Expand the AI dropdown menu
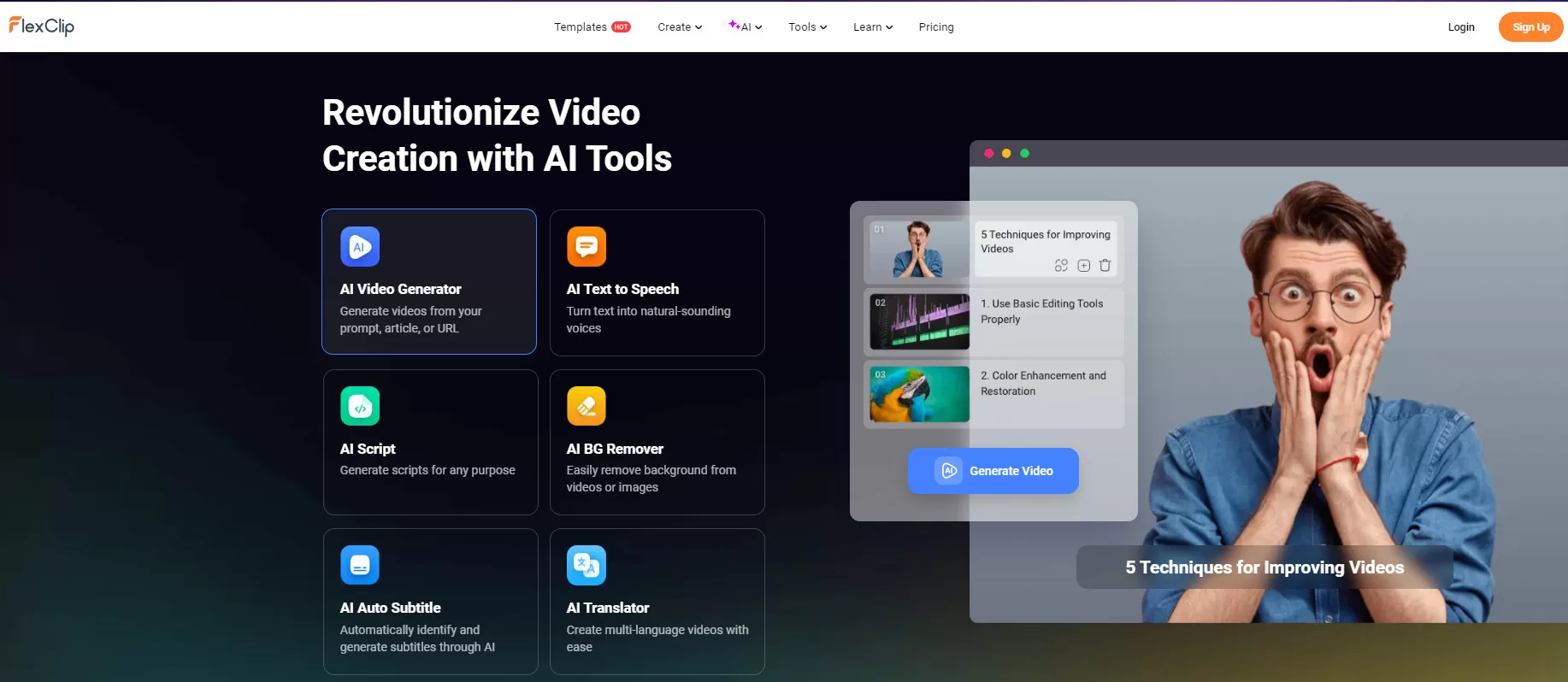The image size is (1568, 682). [x=746, y=27]
